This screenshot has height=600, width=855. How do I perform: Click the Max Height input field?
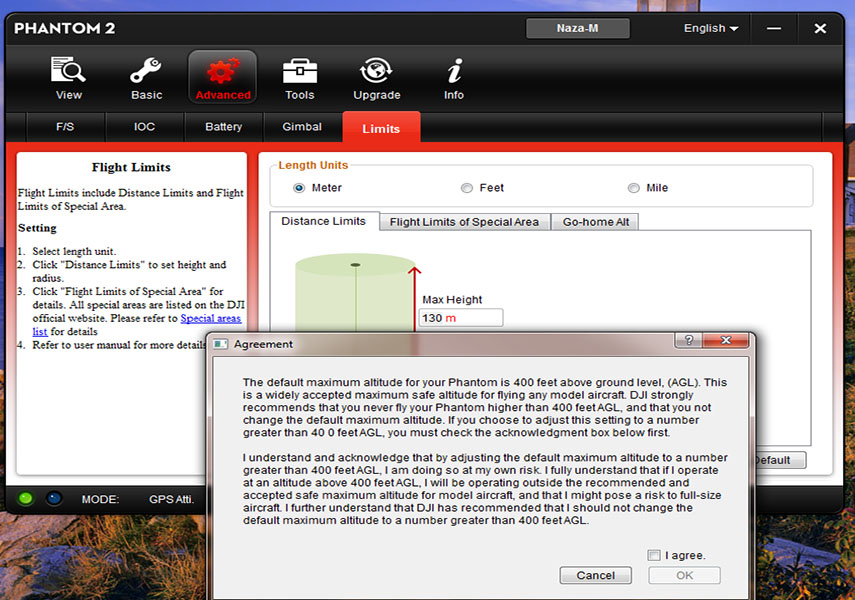(x=461, y=318)
